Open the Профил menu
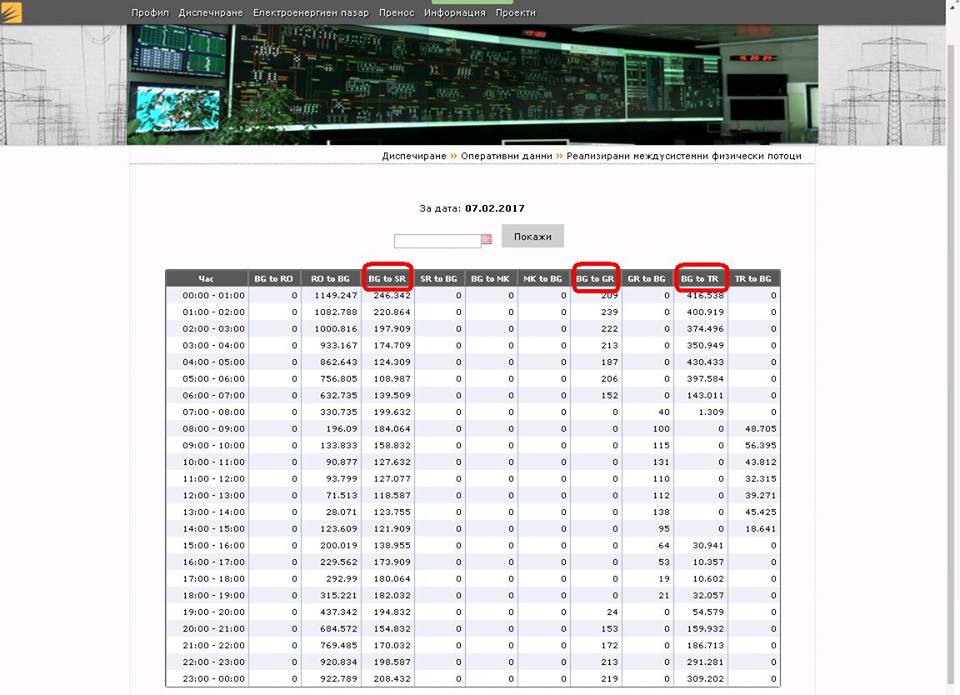 150,13
